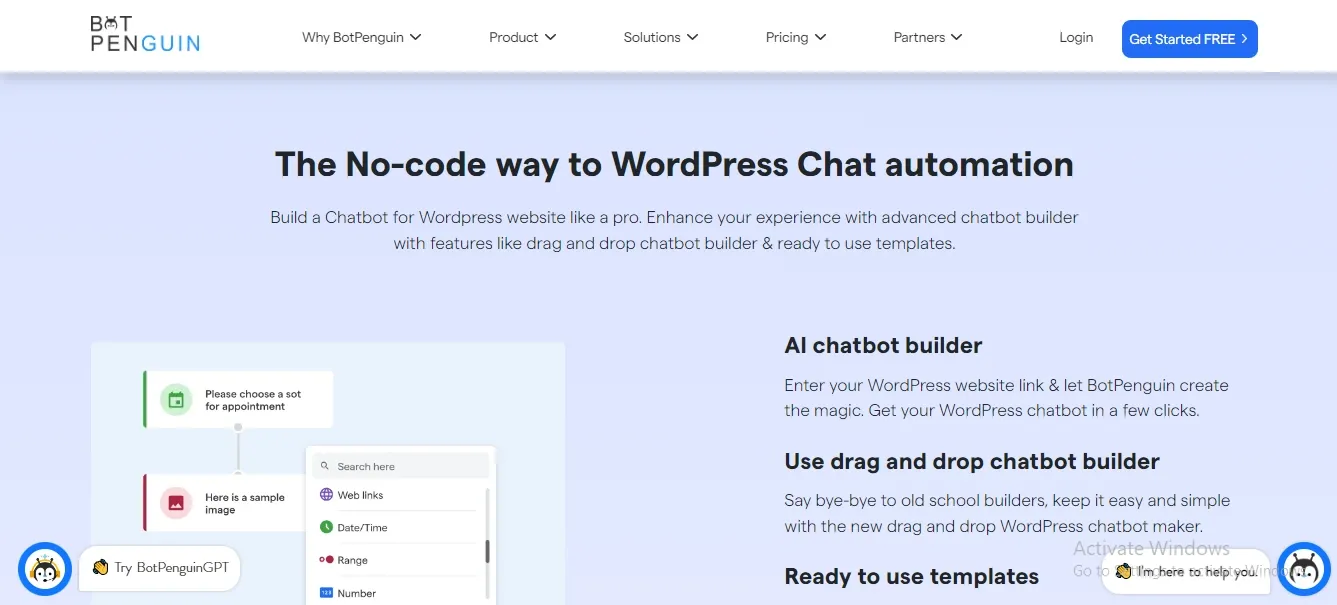Click the "Ready to use templates" heading
Image resolution: width=1337 pixels, height=605 pixels.
click(x=912, y=576)
